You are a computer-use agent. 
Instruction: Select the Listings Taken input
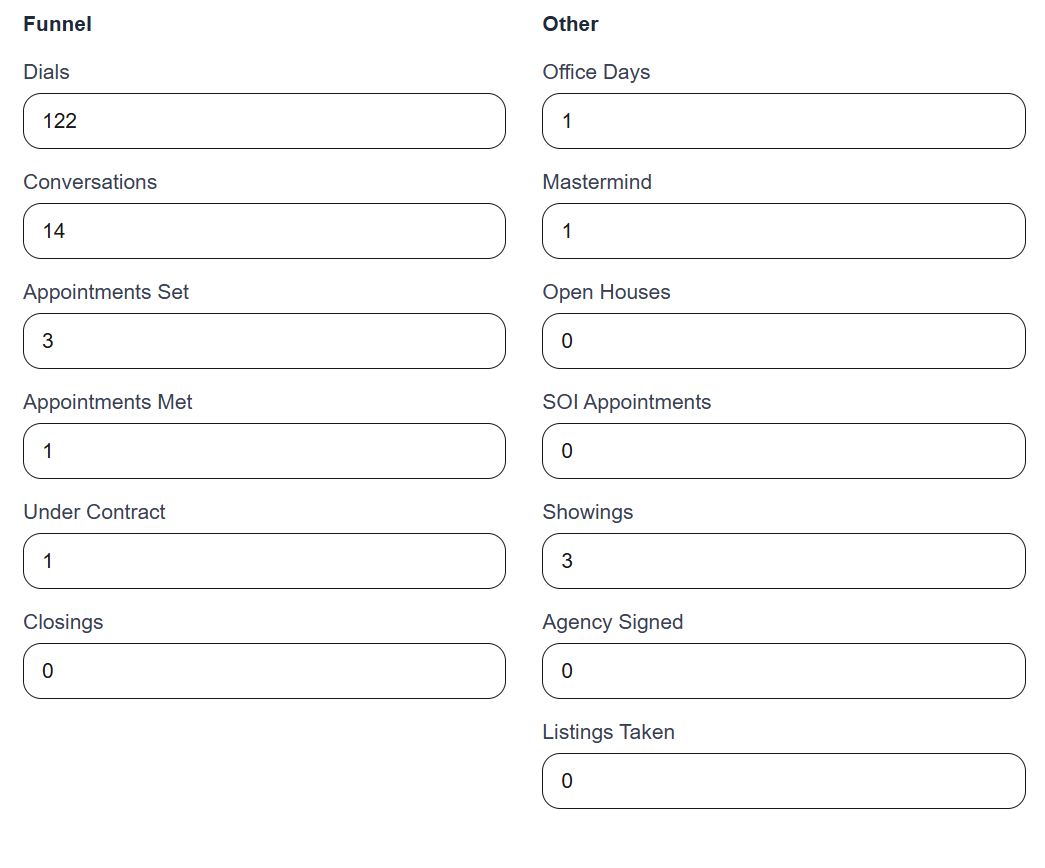click(784, 781)
